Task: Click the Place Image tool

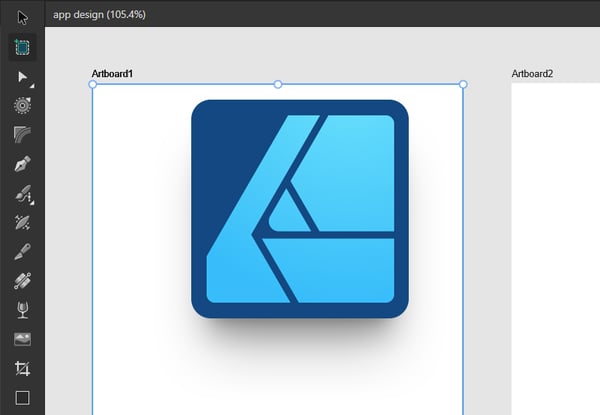Action: pos(22,339)
